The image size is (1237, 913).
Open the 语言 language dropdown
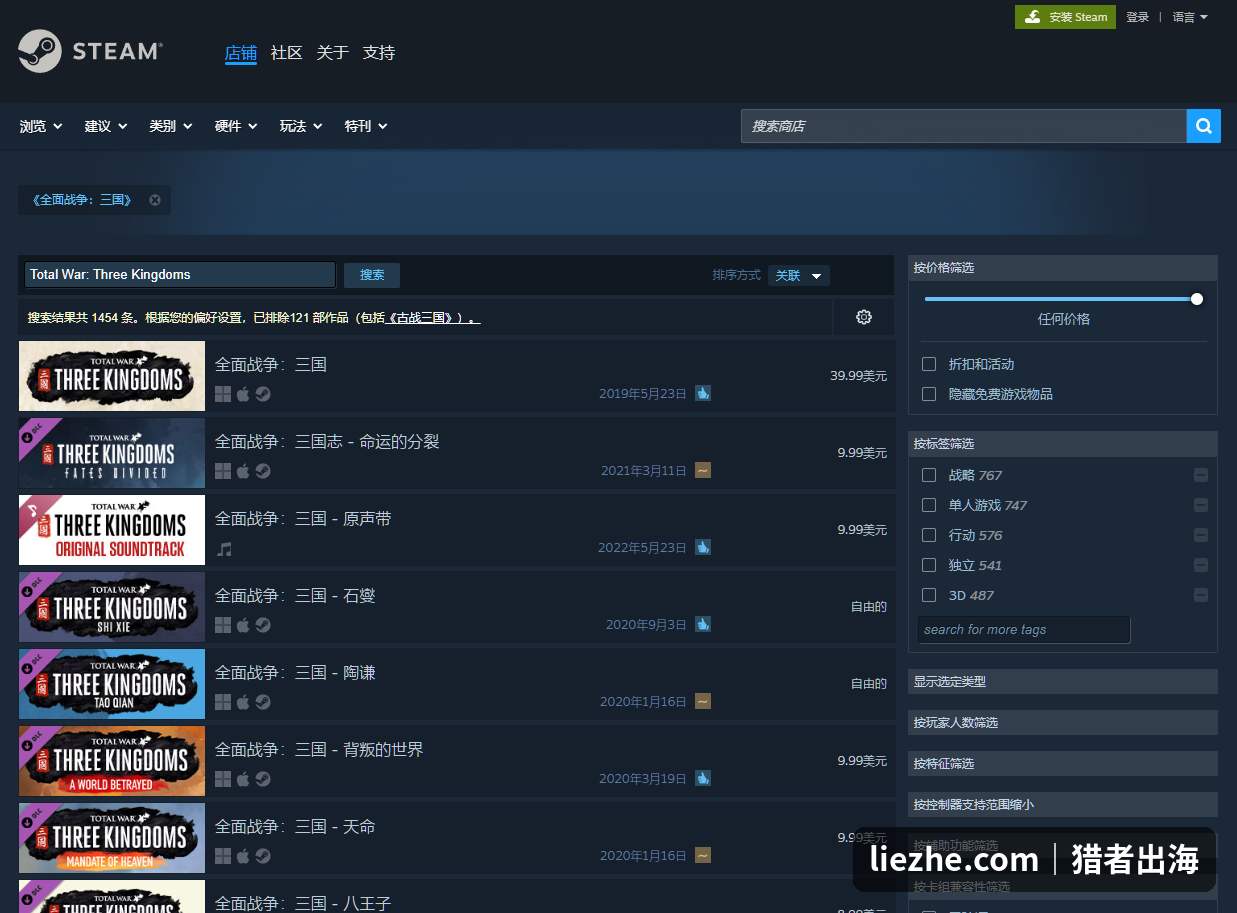[1190, 17]
